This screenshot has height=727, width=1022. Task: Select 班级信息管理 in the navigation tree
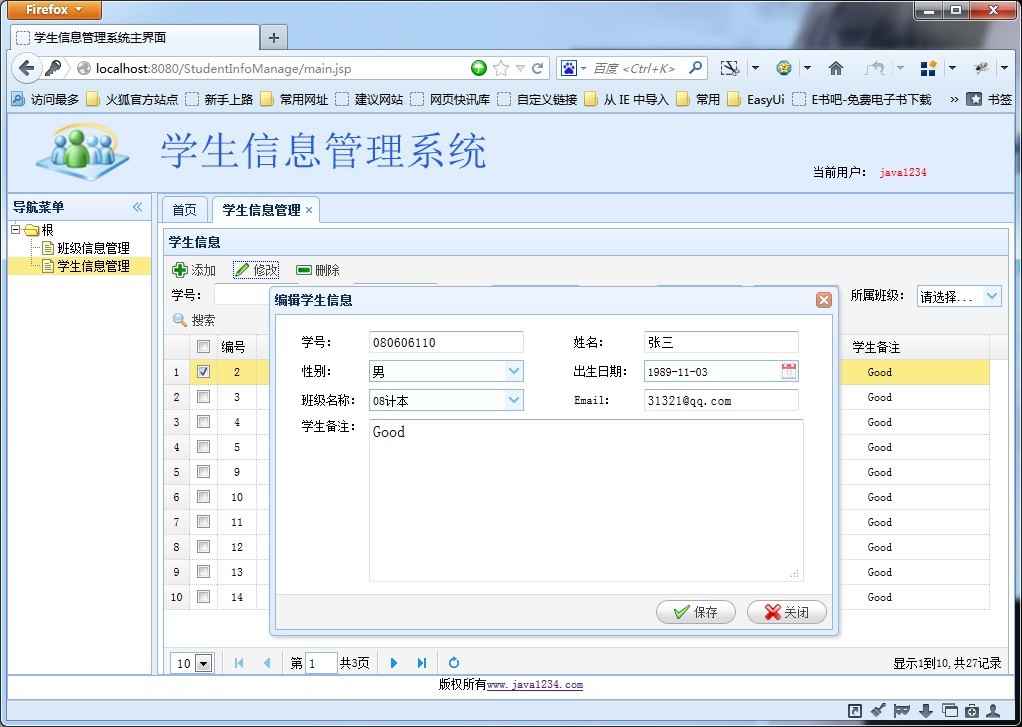(93, 248)
